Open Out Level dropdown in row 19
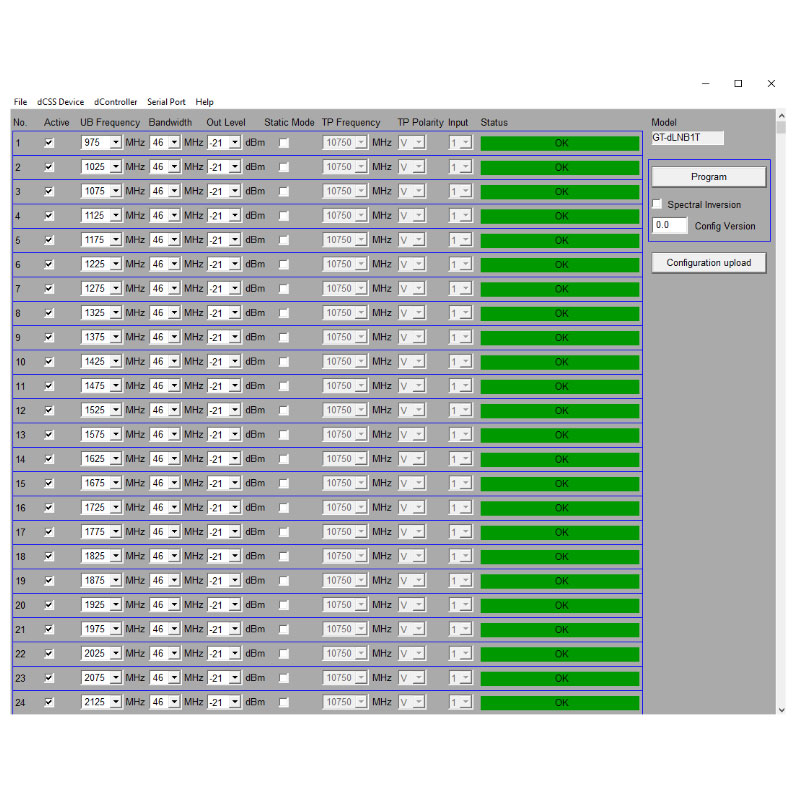The height and width of the screenshot is (800, 800). (x=235, y=581)
